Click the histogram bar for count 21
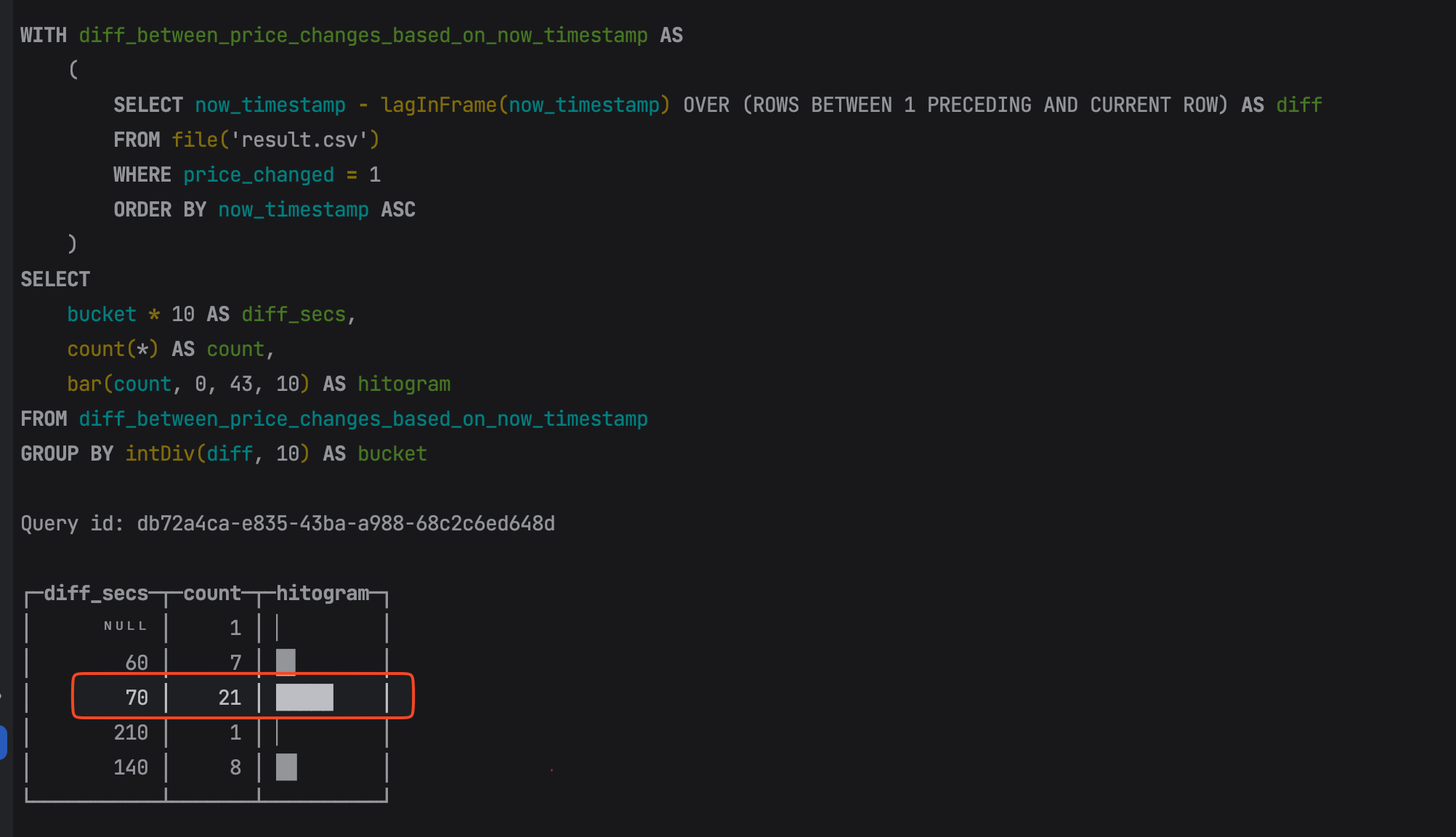 point(304,697)
